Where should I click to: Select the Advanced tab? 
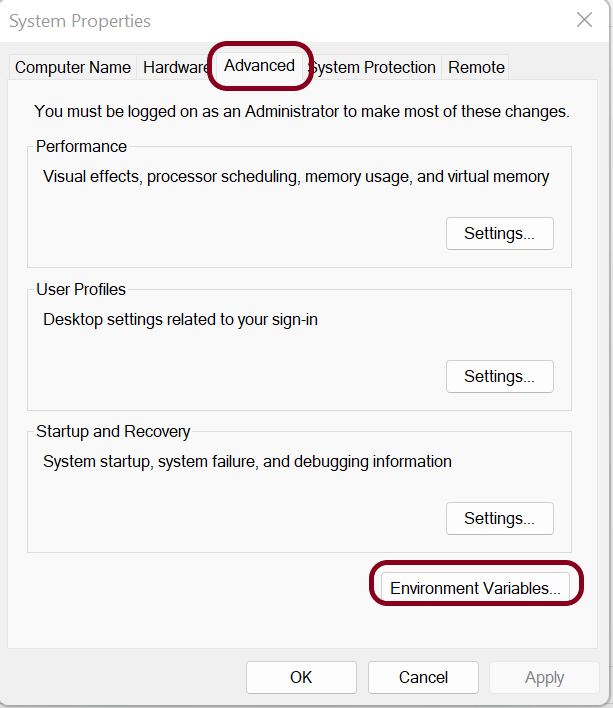coord(259,66)
